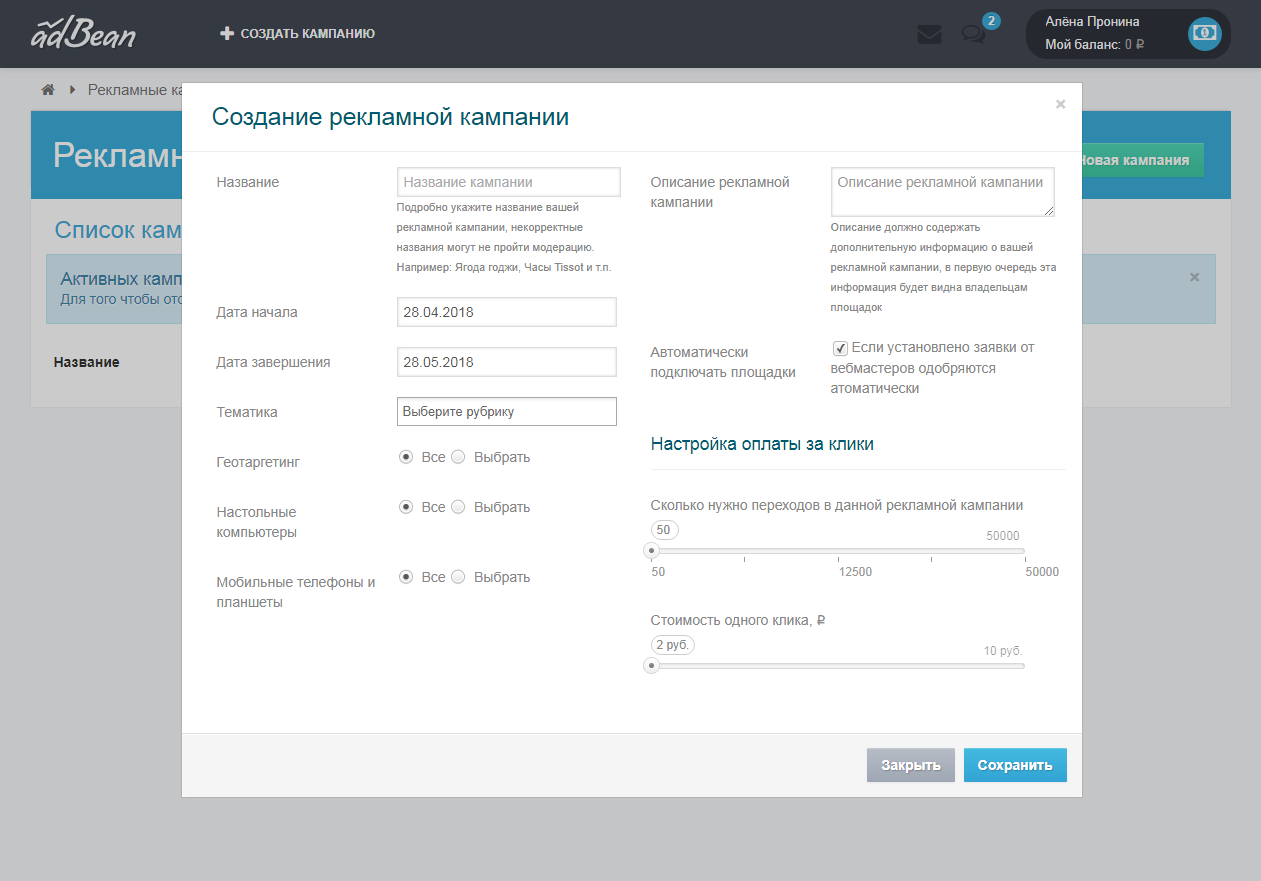Click the home icon in breadcrumb

pos(47,90)
